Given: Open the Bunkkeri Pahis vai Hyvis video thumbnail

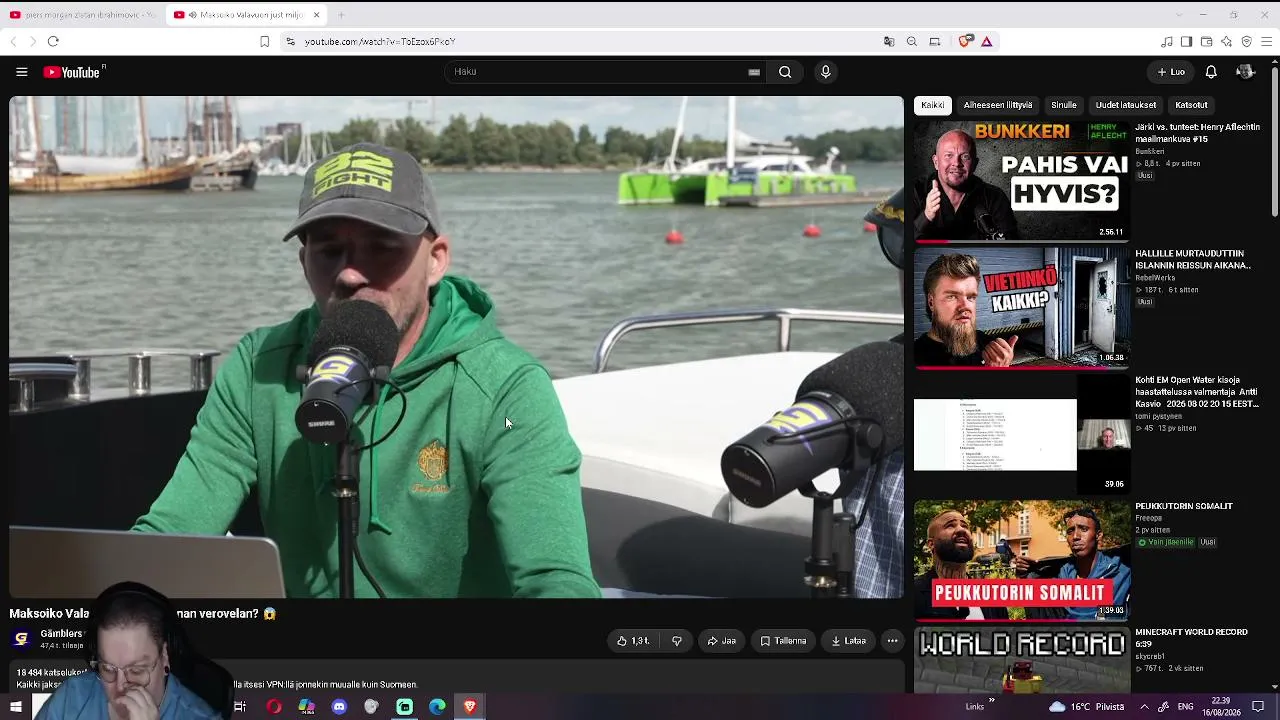Looking at the screenshot, I should (1022, 182).
